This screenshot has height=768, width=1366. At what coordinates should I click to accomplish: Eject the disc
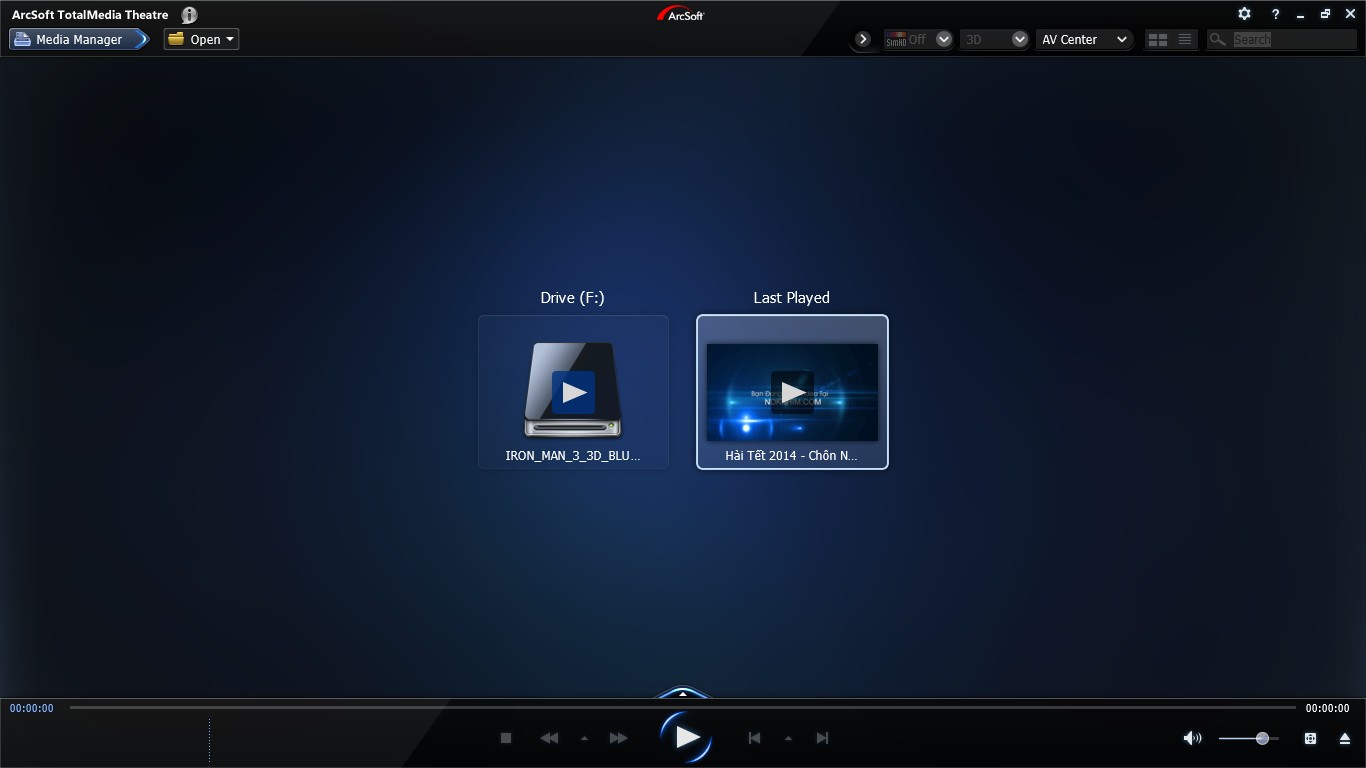1344,738
